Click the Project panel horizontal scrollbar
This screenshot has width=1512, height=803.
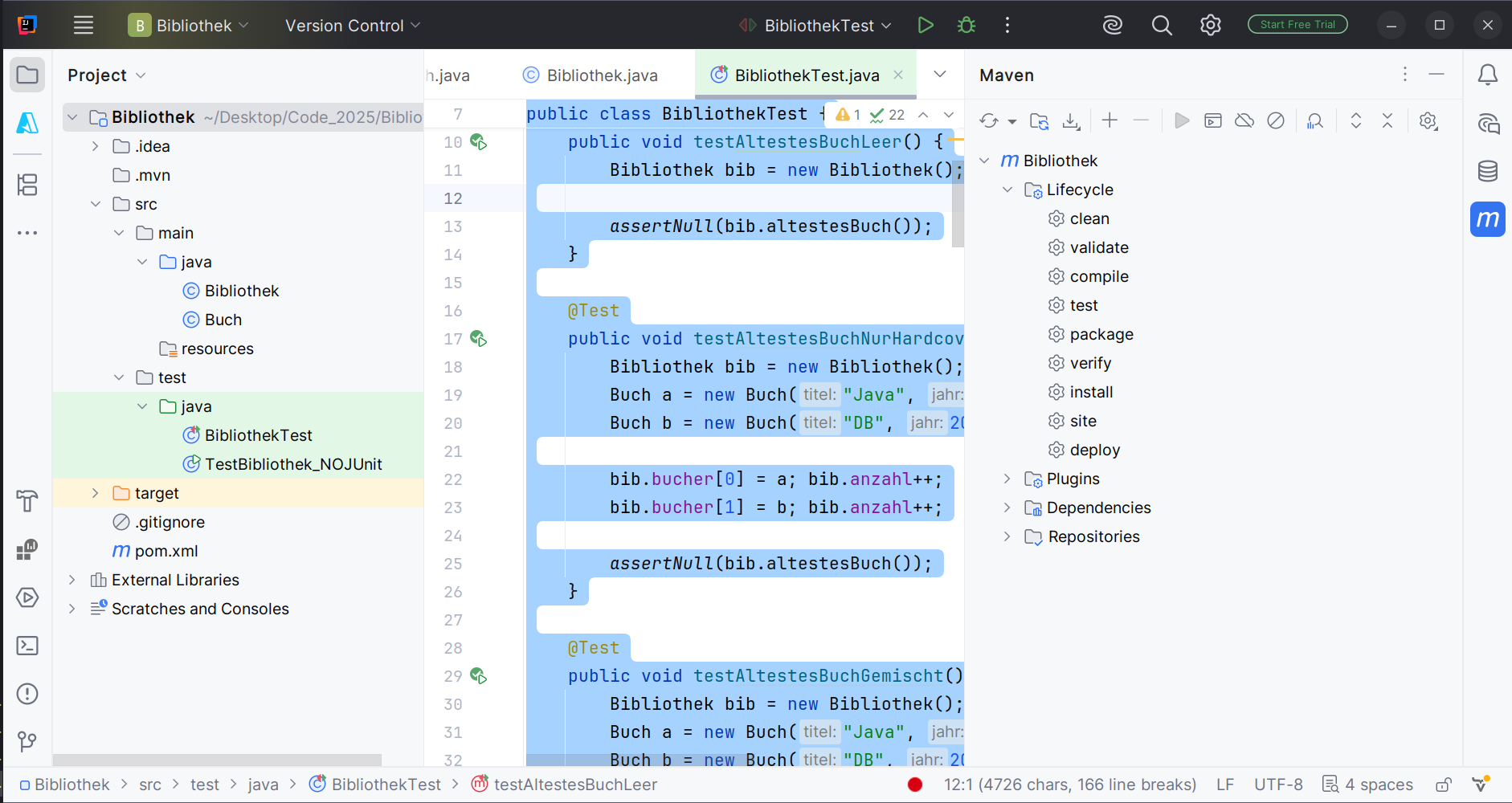click(217, 760)
